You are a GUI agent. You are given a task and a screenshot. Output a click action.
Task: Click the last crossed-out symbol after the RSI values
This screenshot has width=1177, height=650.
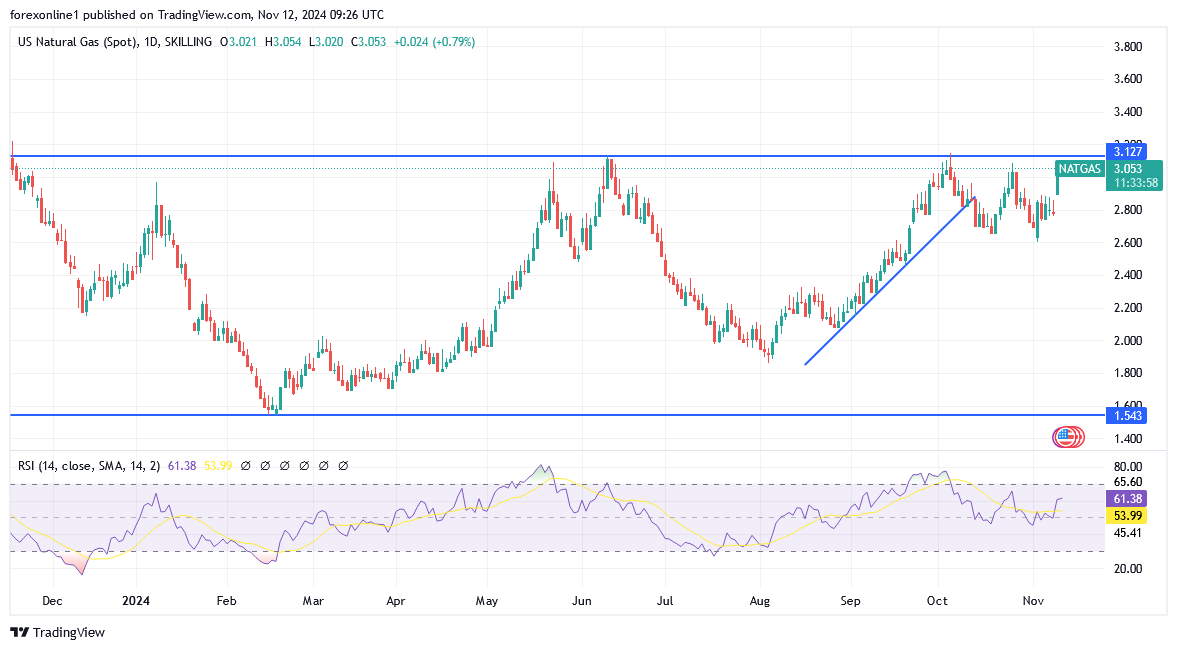pyautogui.click(x=343, y=465)
